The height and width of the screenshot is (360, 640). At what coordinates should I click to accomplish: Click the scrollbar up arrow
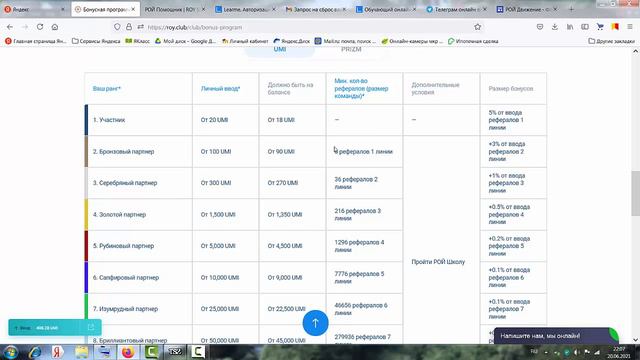coord(635,51)
